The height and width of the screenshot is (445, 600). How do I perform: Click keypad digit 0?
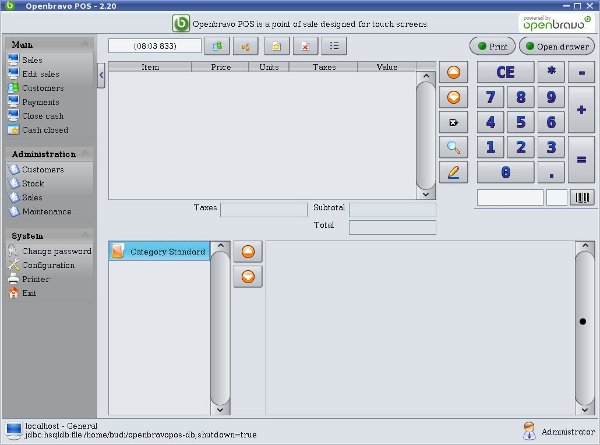click(x=505, y=172)
